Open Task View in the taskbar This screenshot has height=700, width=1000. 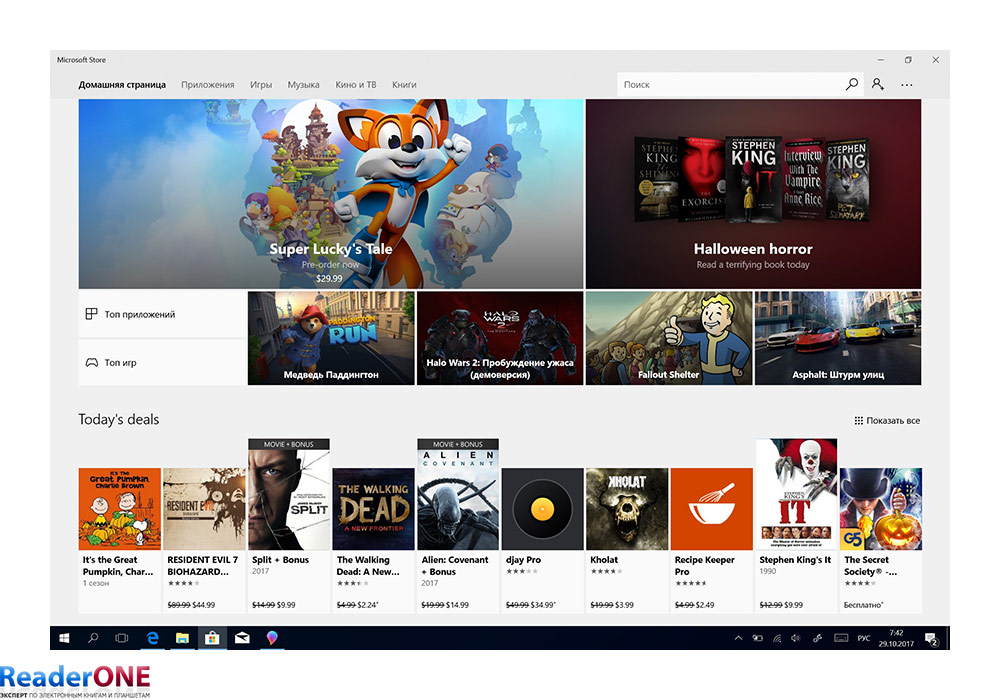[122, 638]
